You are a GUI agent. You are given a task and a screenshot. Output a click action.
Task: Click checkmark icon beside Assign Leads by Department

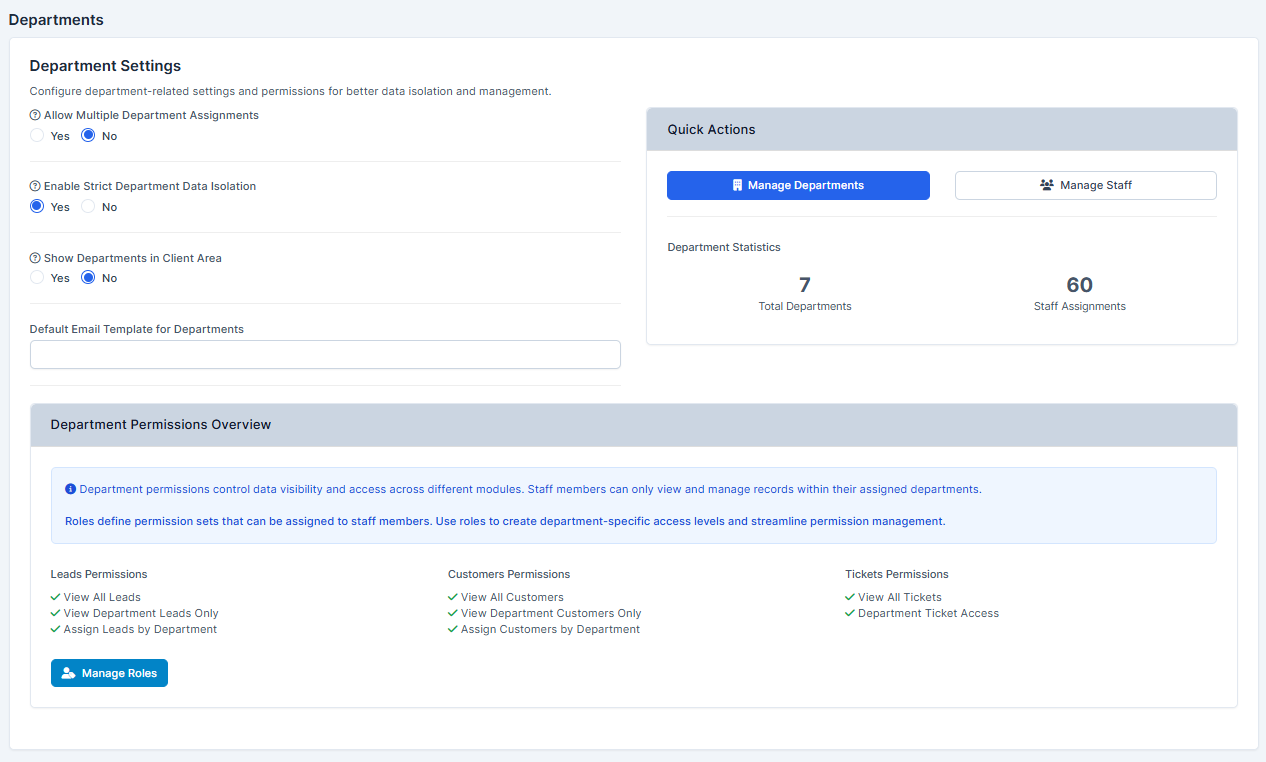coord(56,629)
